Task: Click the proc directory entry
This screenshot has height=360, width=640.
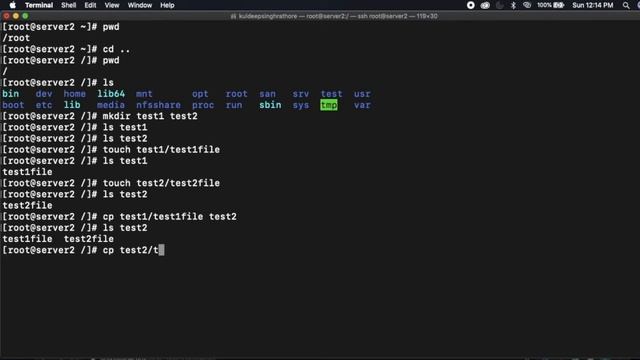Action: (203, 105)
